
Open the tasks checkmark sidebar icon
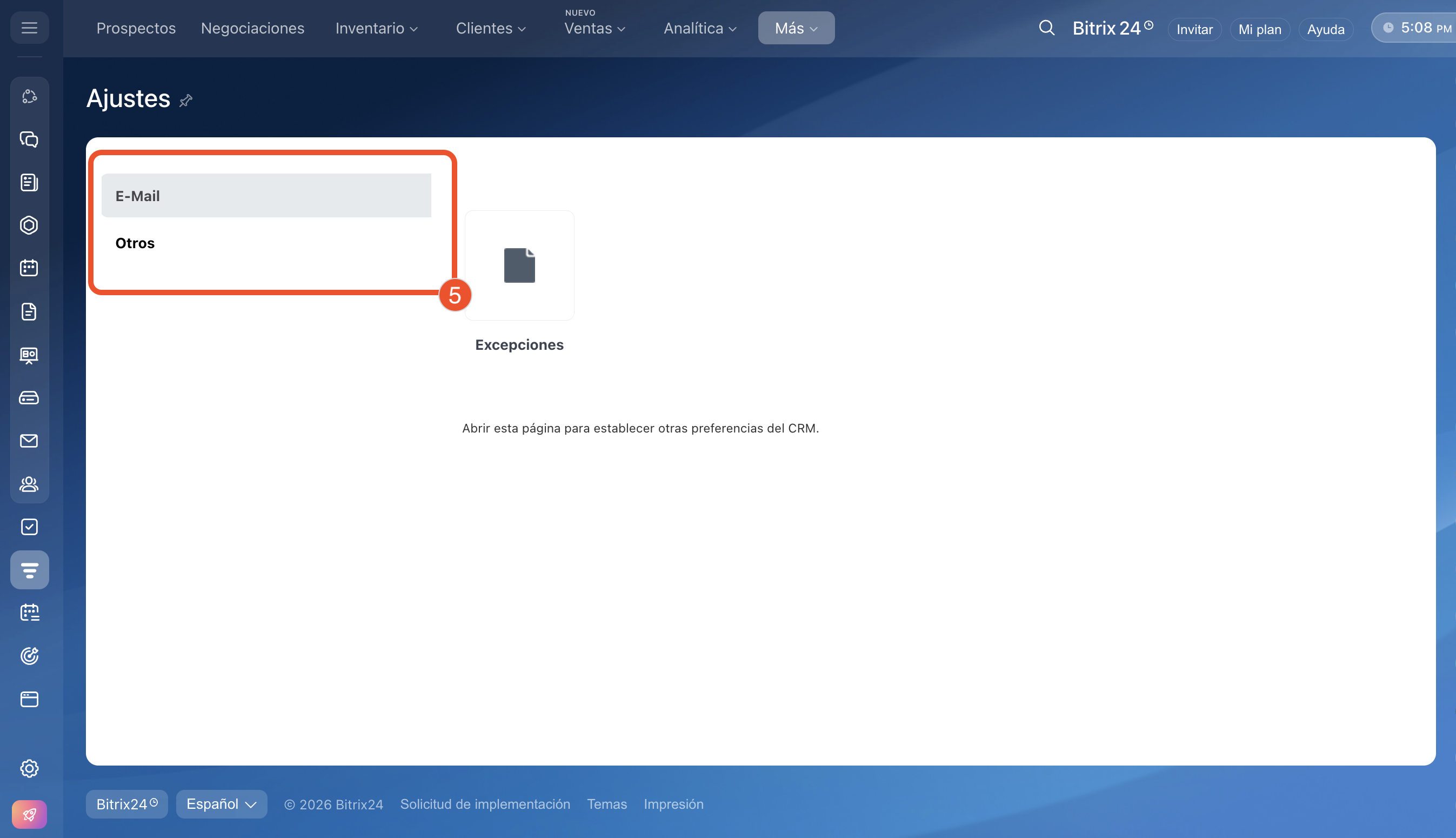pyautogui.click(x=29, y=527)
